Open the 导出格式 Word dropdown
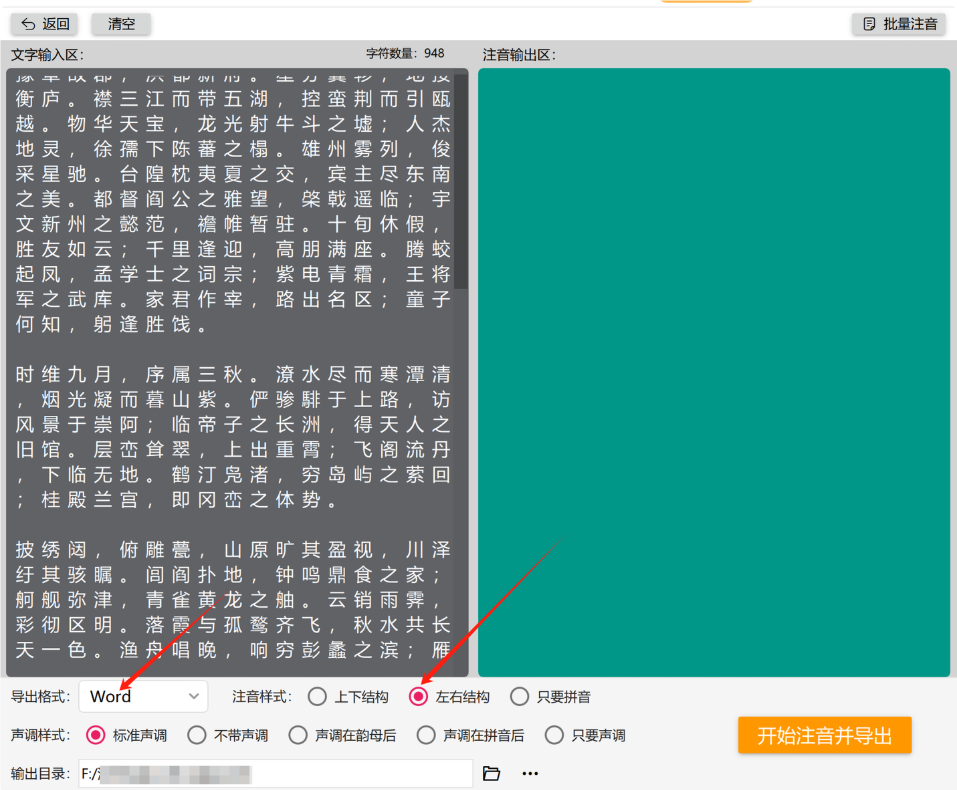The image size is (957, 790). 143,697
